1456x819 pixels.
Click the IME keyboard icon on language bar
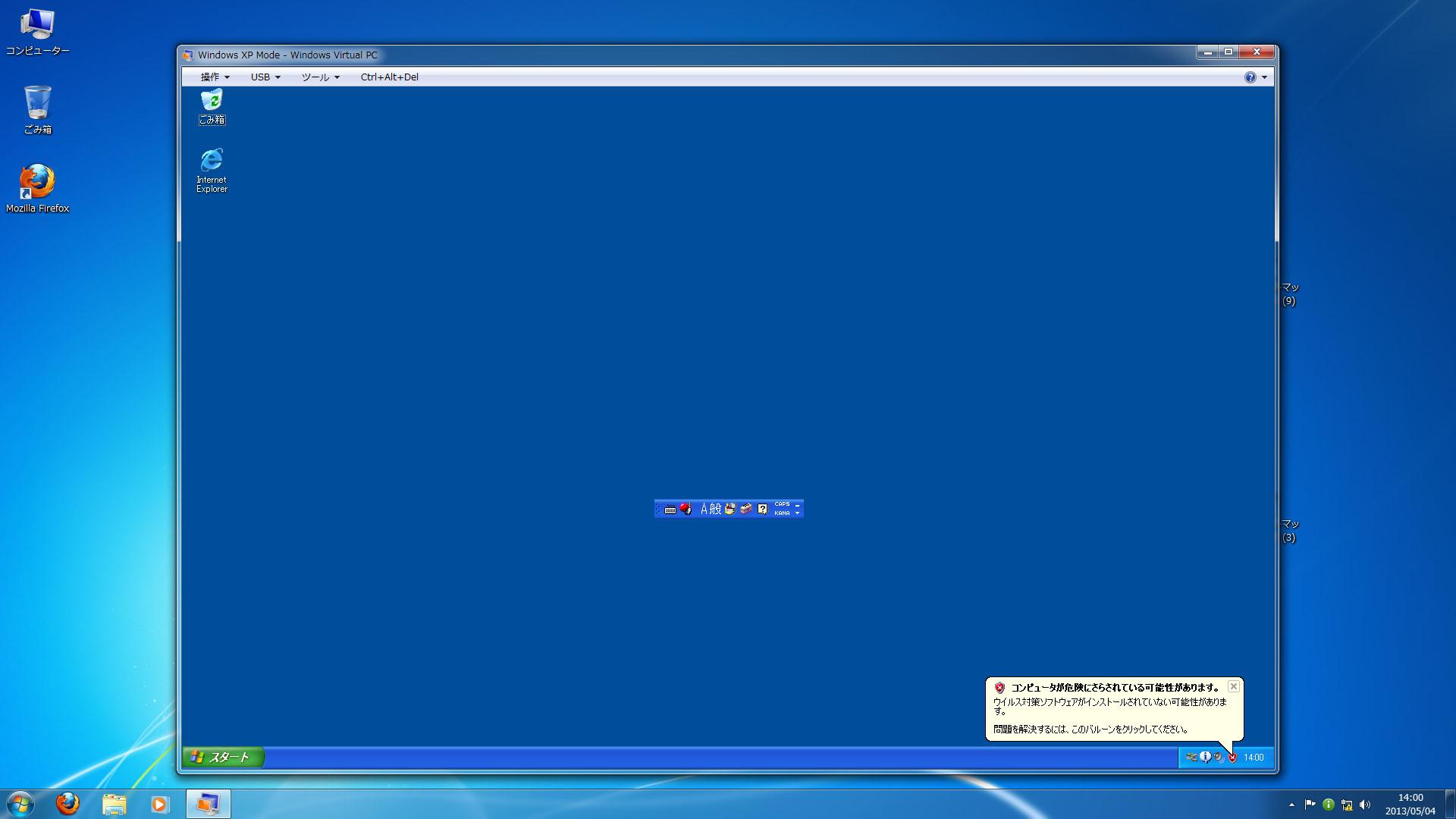670,510
